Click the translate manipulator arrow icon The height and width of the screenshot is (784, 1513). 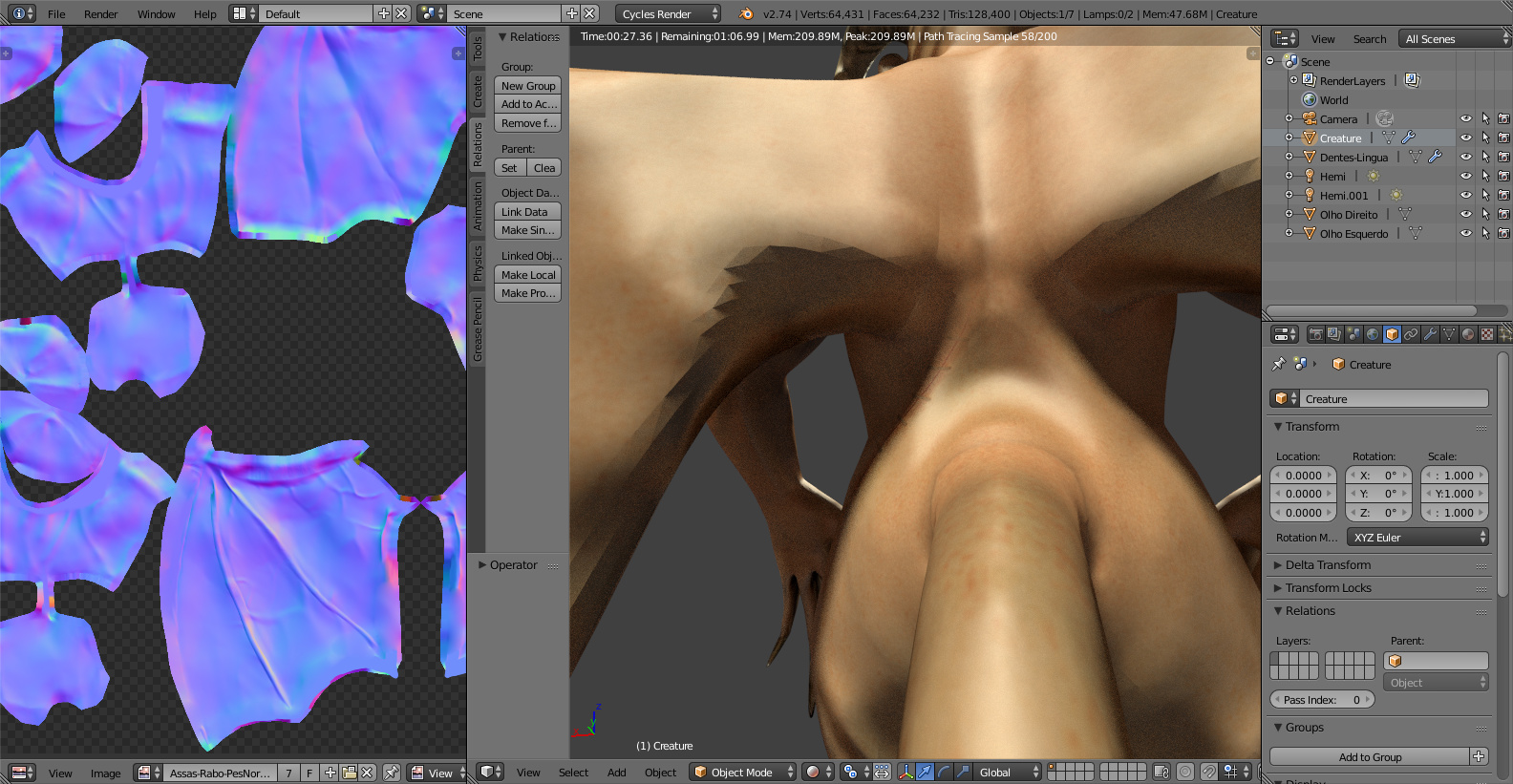pos(925,772)
